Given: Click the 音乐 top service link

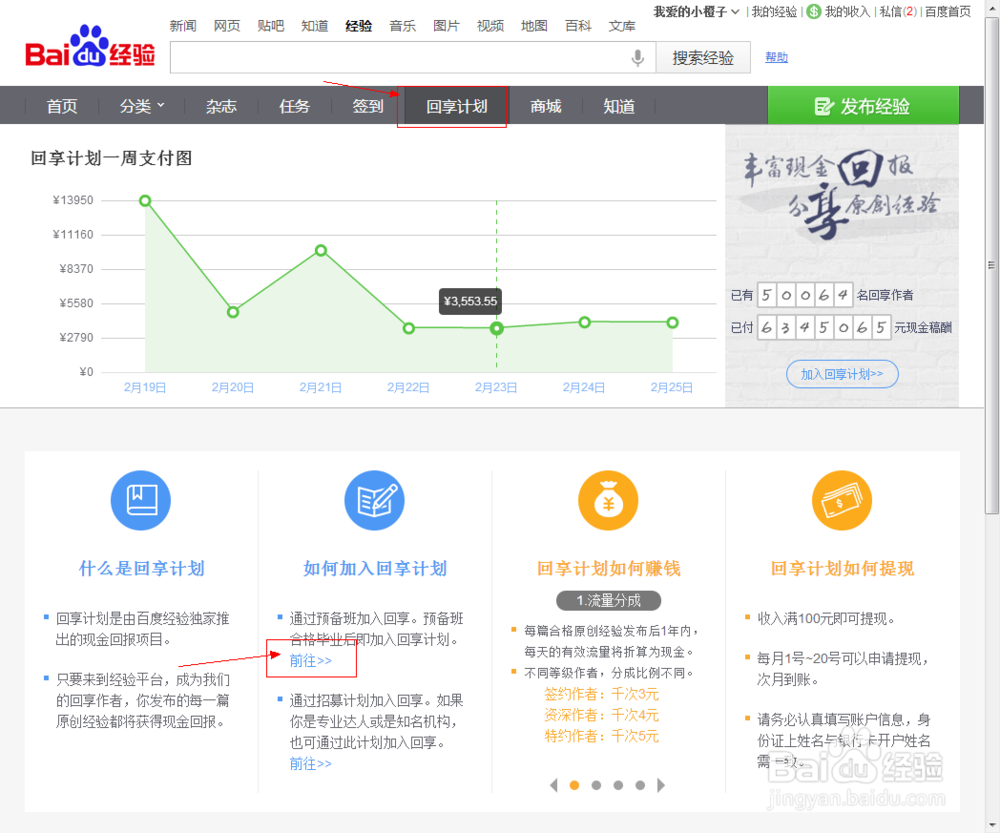Looking at the screenshot, I should 402,26.
